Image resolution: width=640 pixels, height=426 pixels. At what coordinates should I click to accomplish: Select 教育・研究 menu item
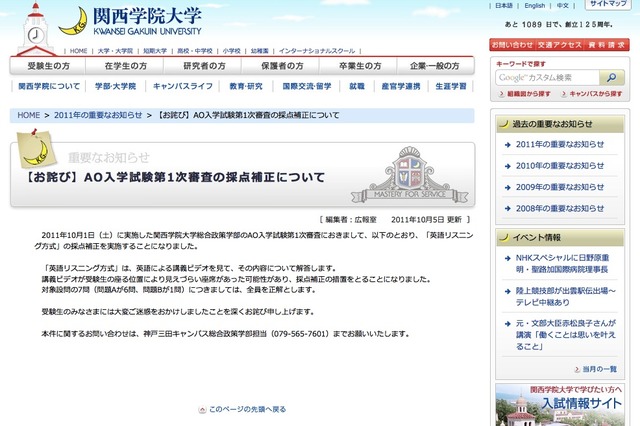click(x=246, y=87)
